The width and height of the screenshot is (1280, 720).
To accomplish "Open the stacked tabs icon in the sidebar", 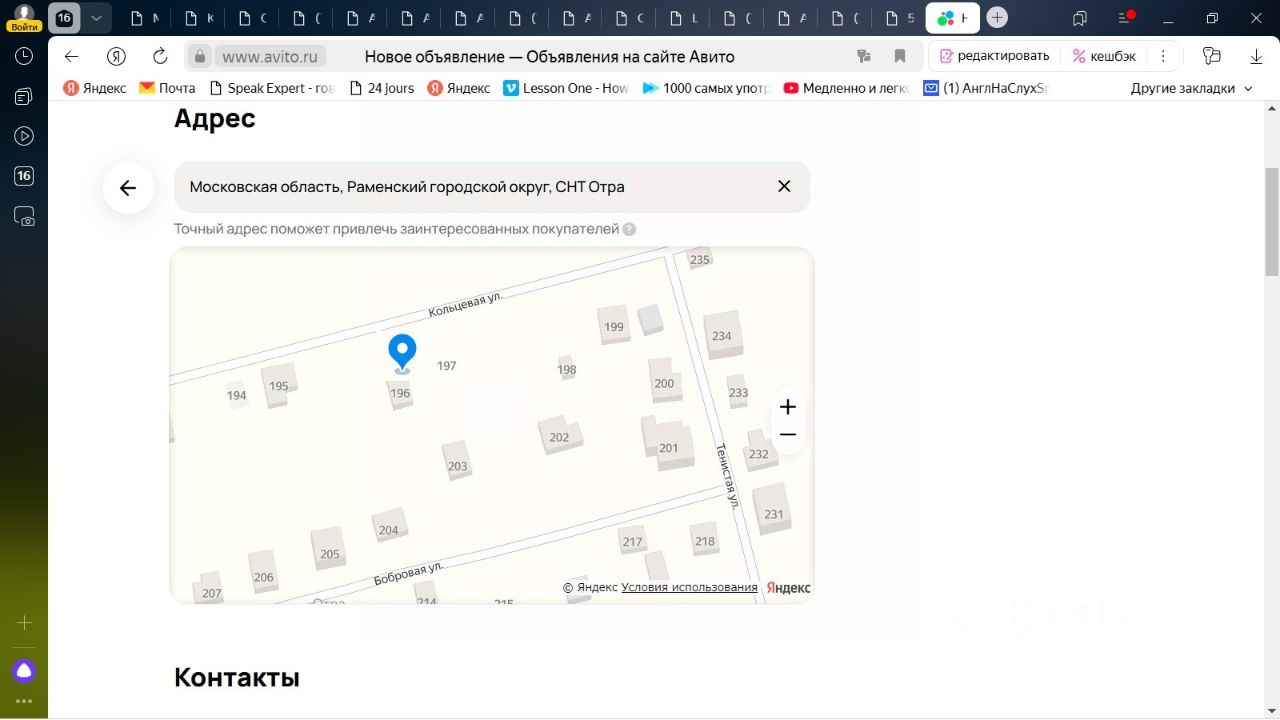I will [x=24, y=96].
